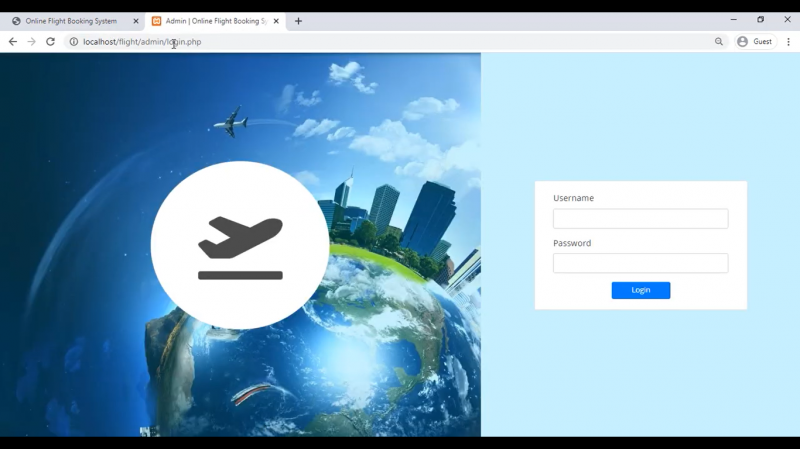Click the Username label
The image size is (800, 449).
pos(573,198)
